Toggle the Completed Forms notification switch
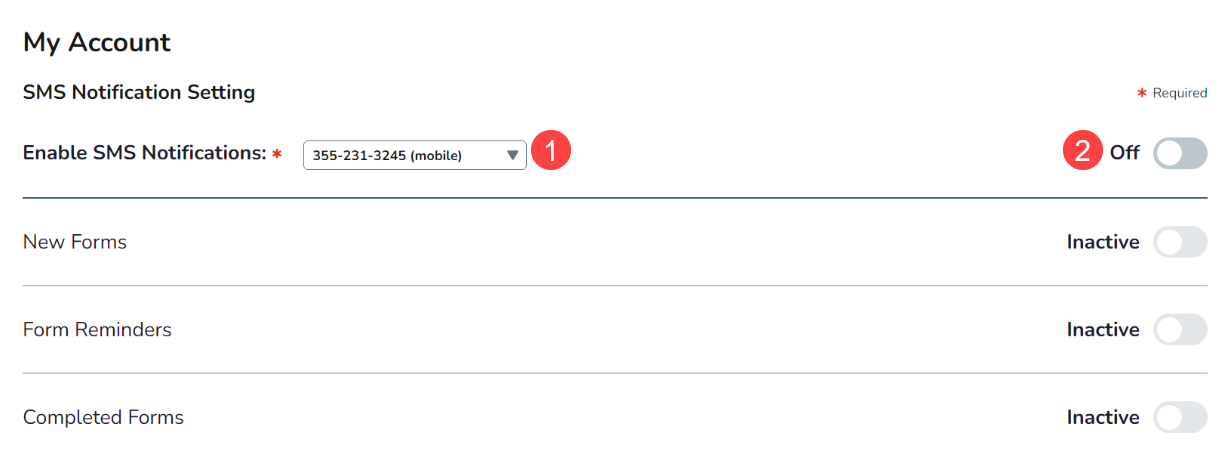This screenshot has width=1223, height=466. [1180, 417]
